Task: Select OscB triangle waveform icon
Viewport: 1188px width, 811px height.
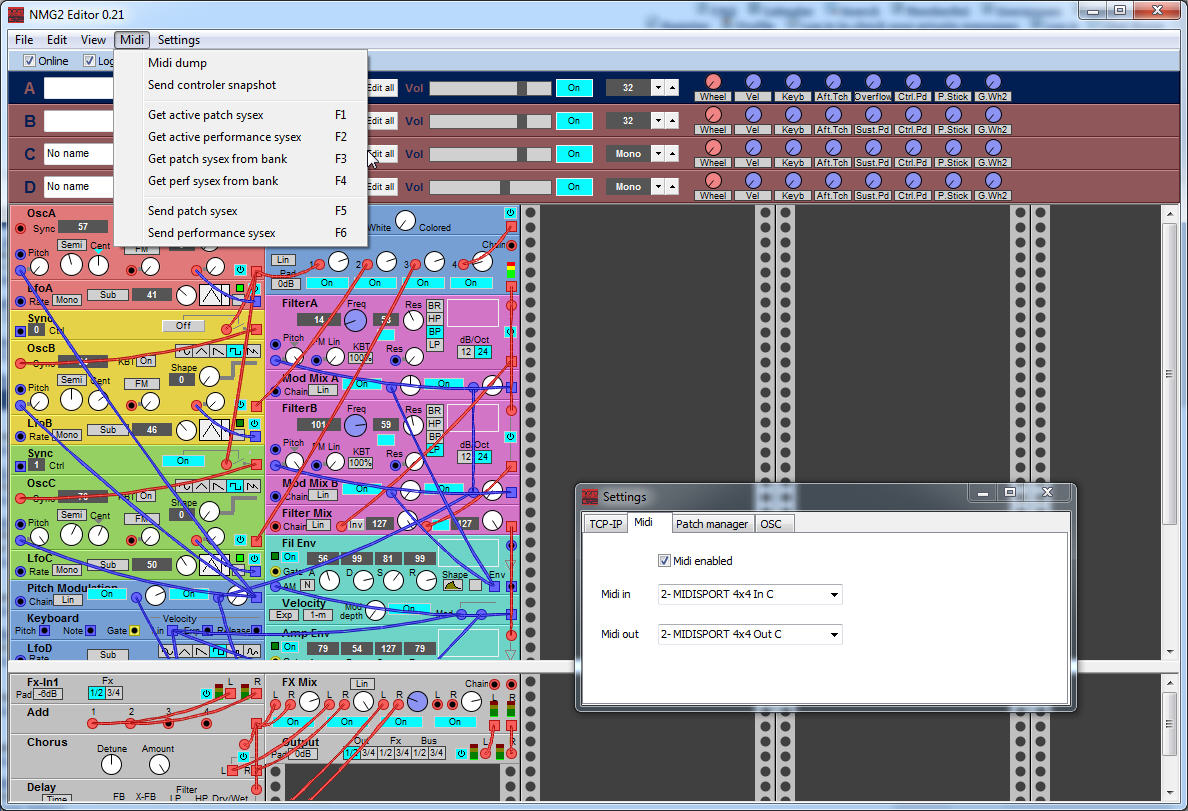Action: point(201,351)
